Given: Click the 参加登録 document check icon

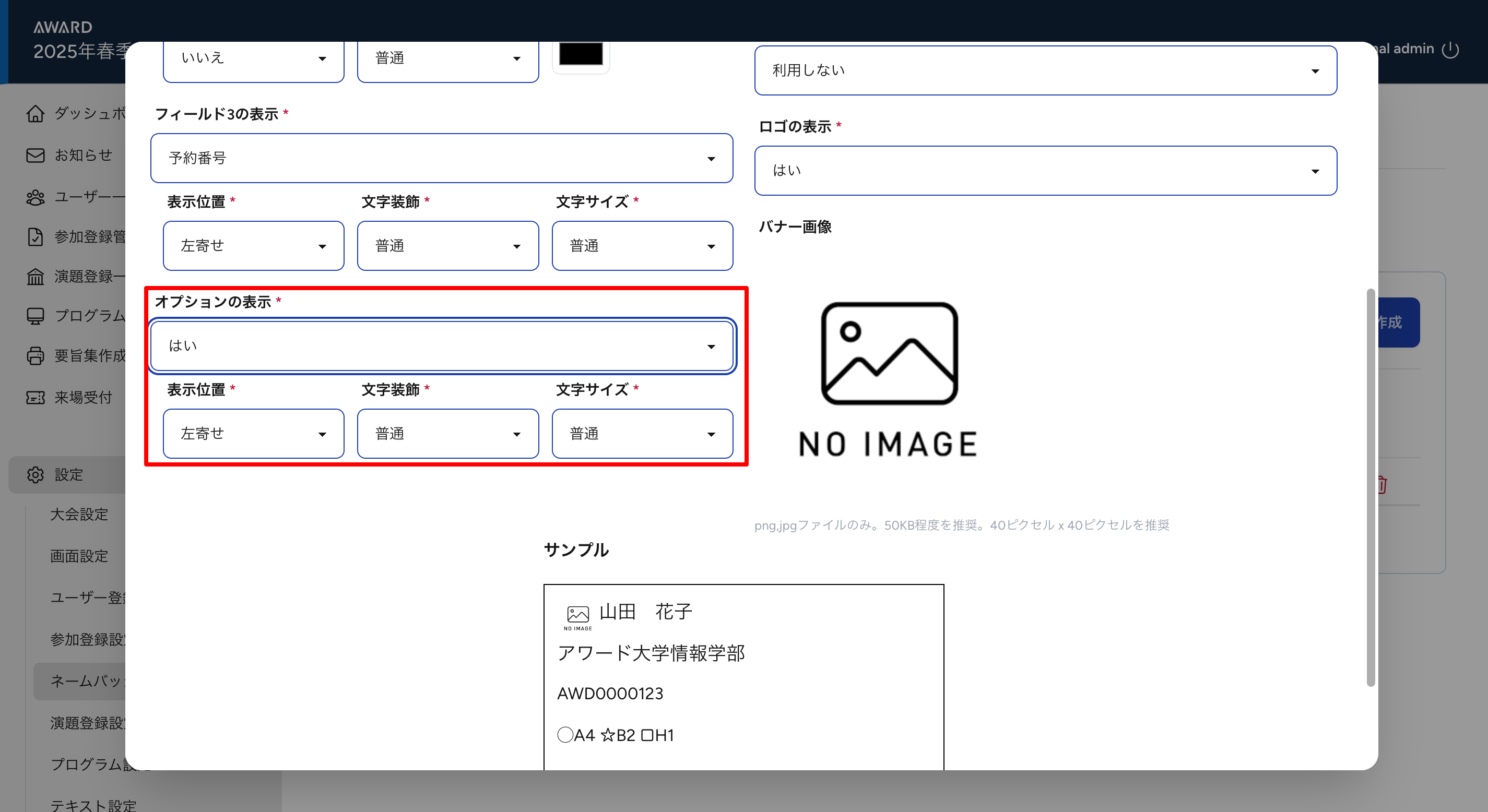Looking at the screenshot, I should pyautogui.click(x=35, y=237).
